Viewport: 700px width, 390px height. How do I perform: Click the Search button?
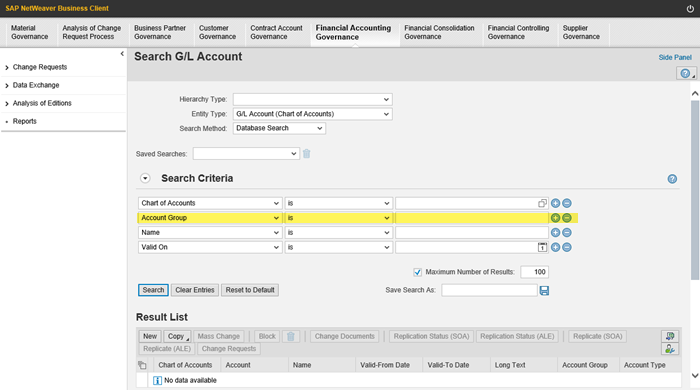153,290
